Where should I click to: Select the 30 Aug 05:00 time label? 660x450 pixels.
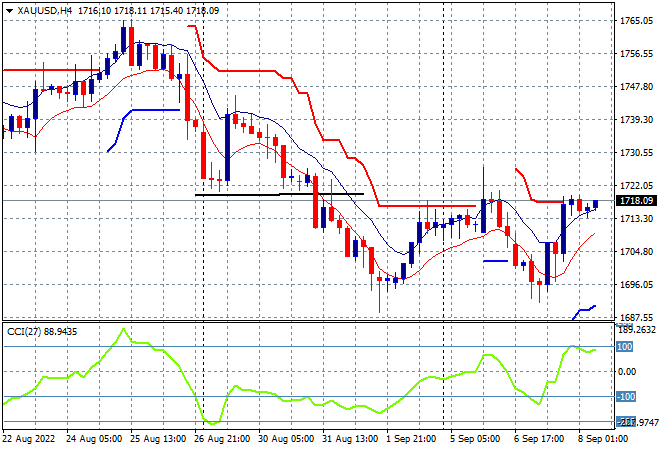tap(286, 439)
